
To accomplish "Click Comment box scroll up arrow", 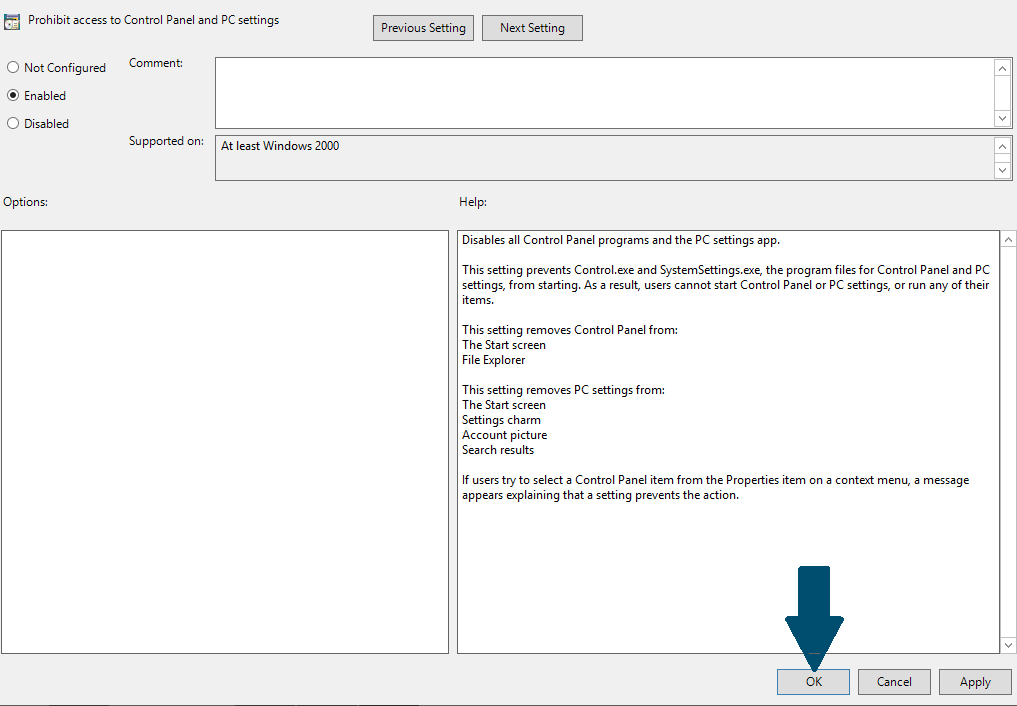I will tap(1002, 68).
